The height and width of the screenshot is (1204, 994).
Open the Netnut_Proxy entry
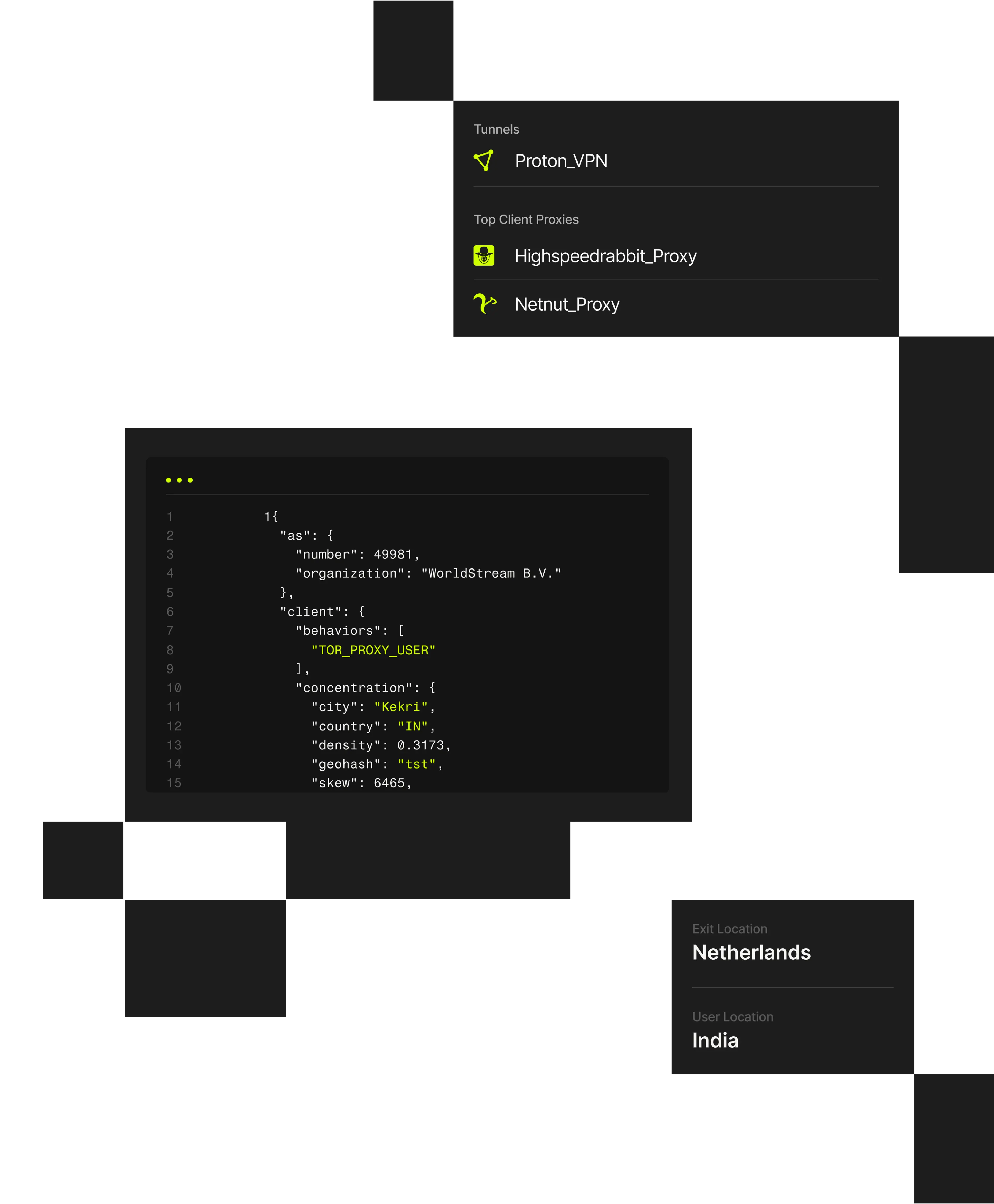567,304
